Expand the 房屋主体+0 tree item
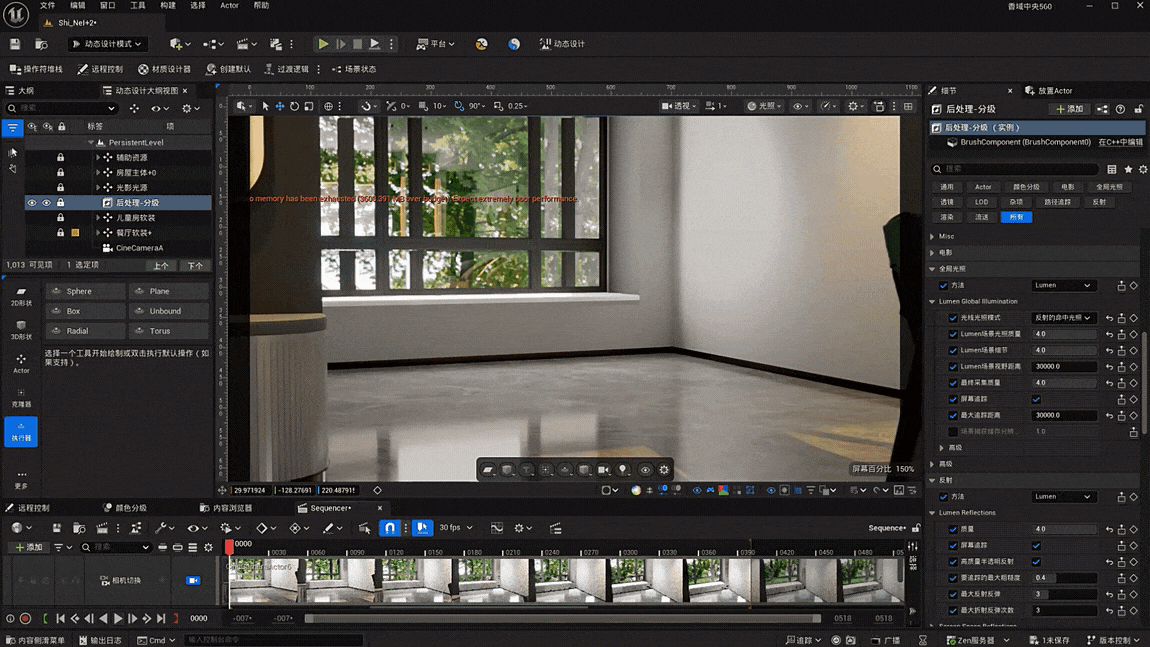The height and width of the screenshot is (647, 1150). pyautogui.click(x=98, y=172)
